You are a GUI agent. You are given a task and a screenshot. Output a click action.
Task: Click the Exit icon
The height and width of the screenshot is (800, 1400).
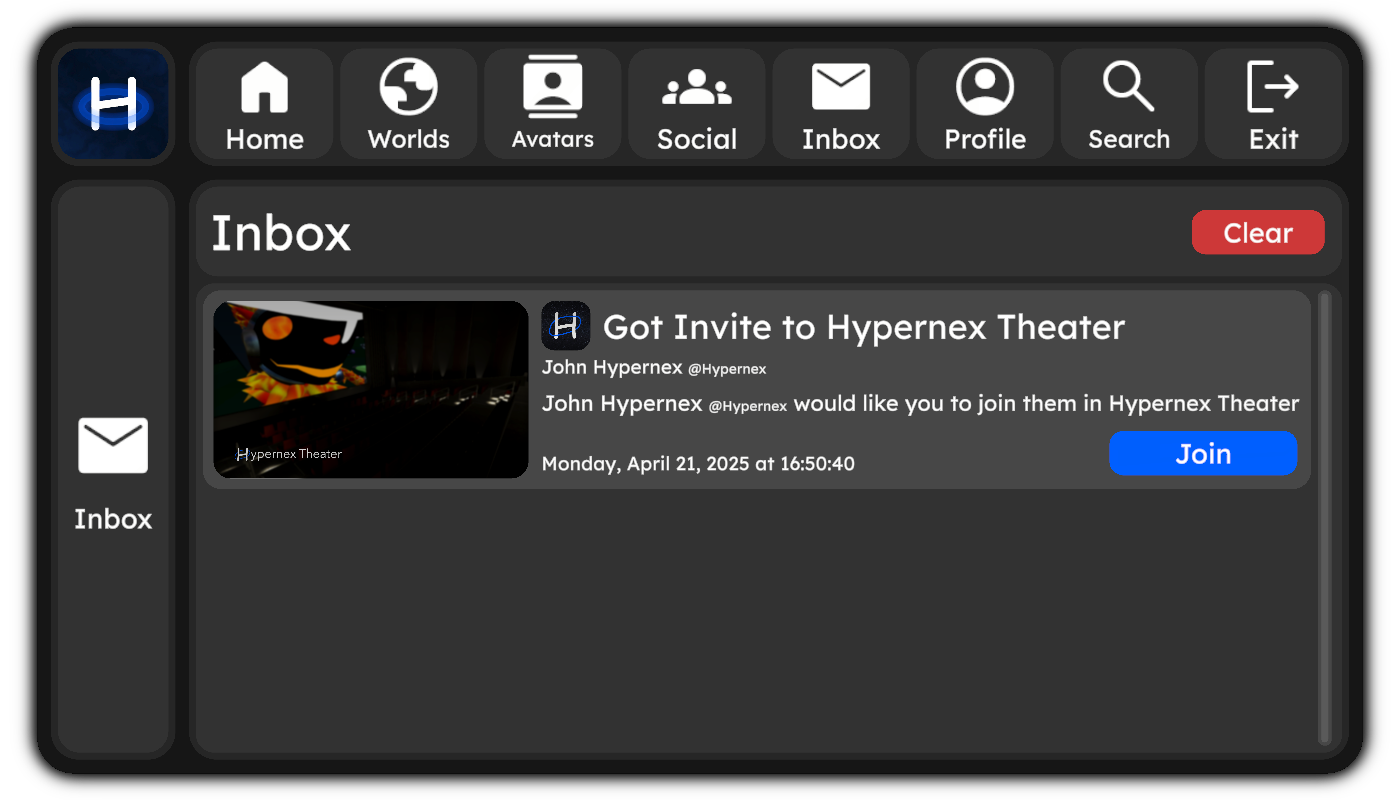click(1272, 88)
